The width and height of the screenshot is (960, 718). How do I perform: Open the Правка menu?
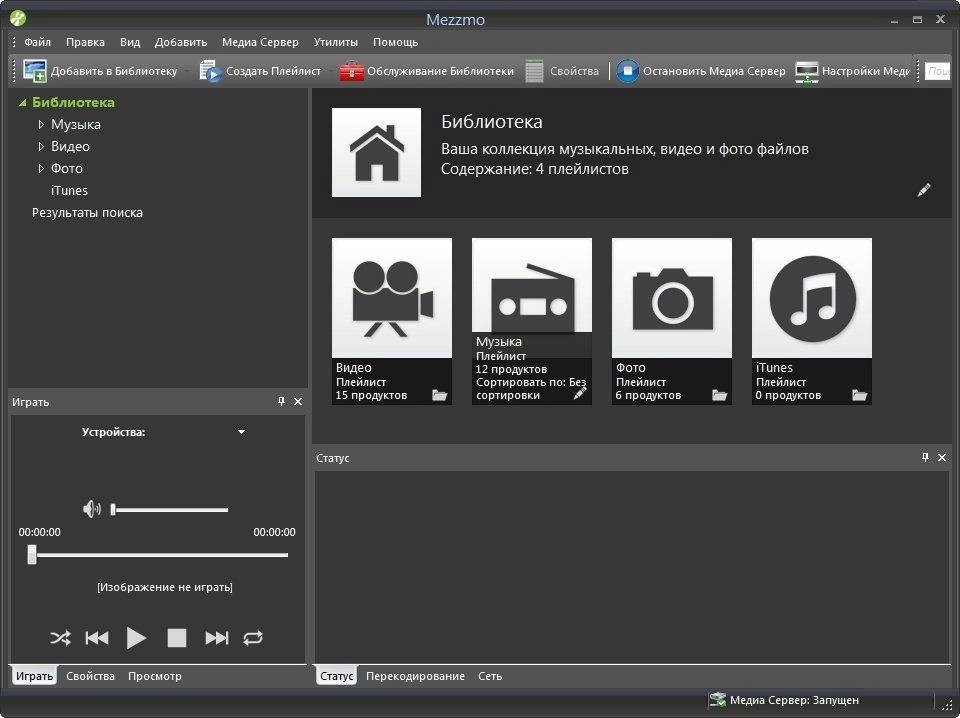[x=85, y=42]
